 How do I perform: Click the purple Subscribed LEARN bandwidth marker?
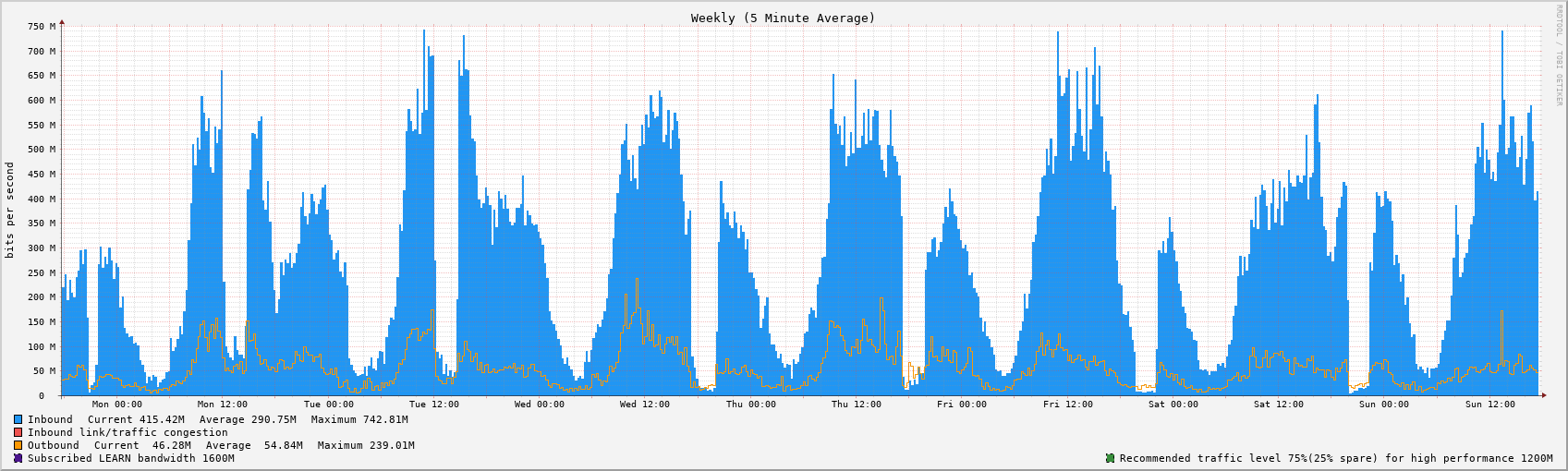(x=18, y=458)
